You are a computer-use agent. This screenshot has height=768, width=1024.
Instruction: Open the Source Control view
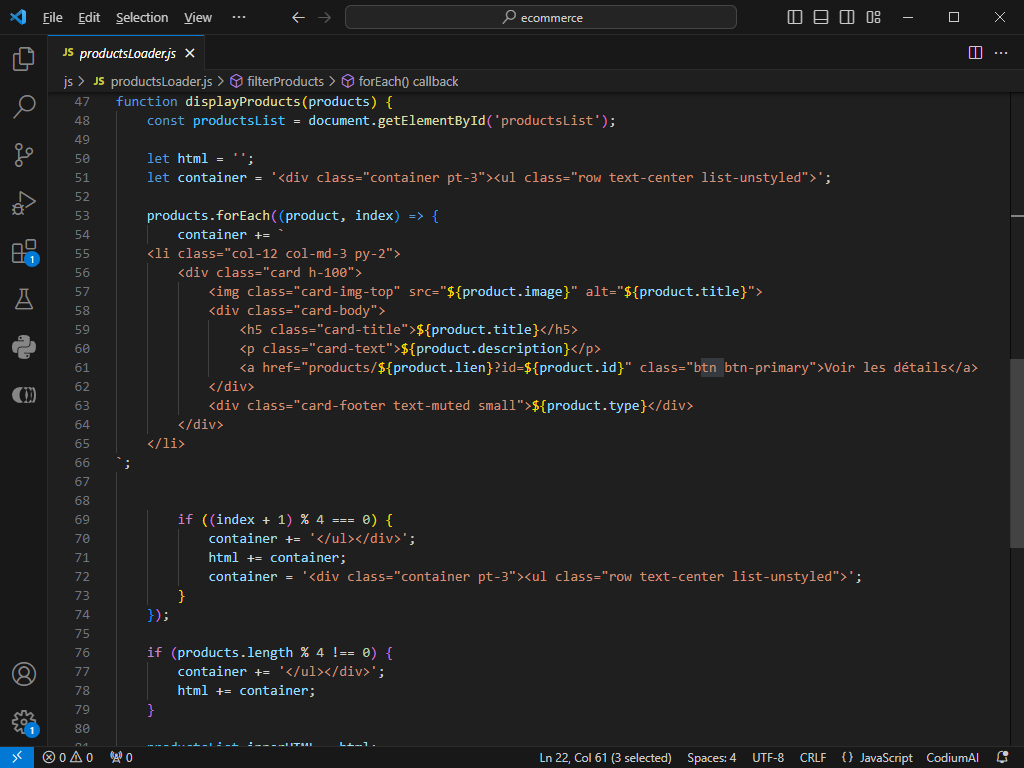[24, 153]
